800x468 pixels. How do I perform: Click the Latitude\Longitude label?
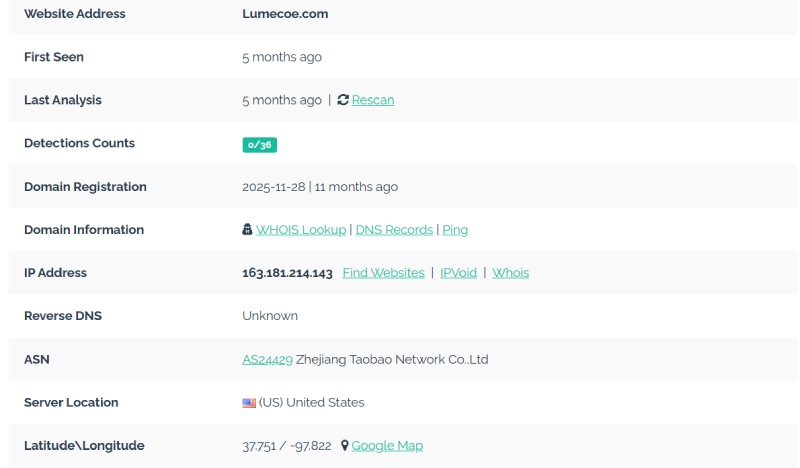84,446
